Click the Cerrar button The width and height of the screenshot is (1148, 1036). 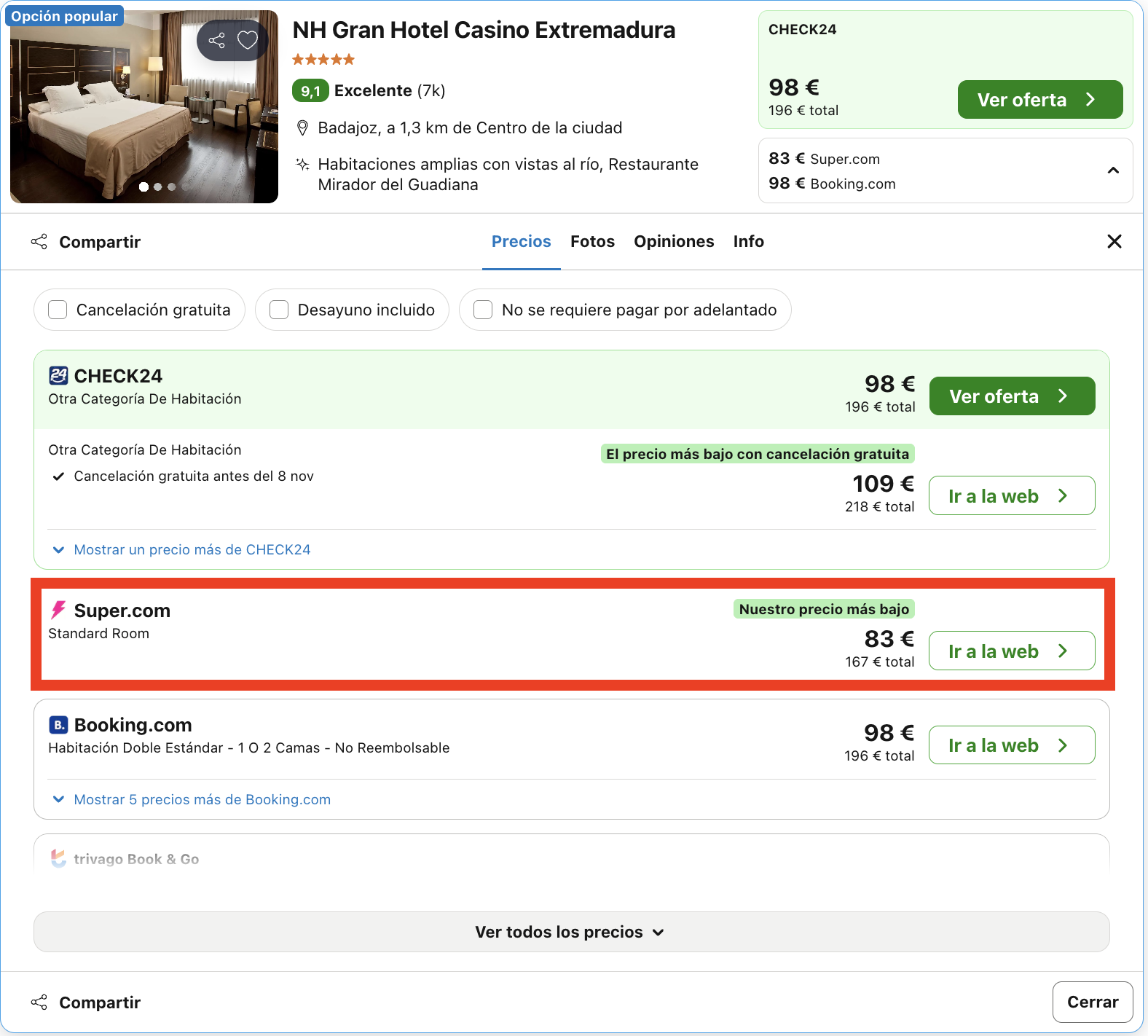1093,1002
